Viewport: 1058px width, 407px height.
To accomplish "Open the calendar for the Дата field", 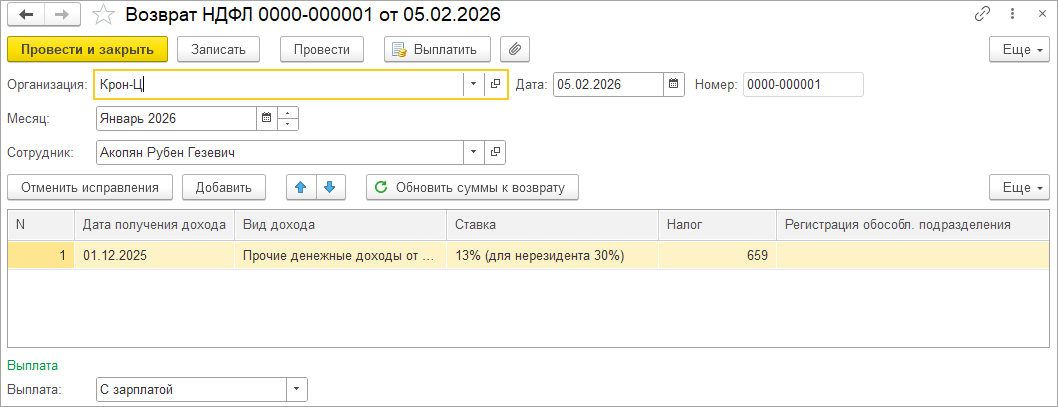I will [x=674, y=85].
